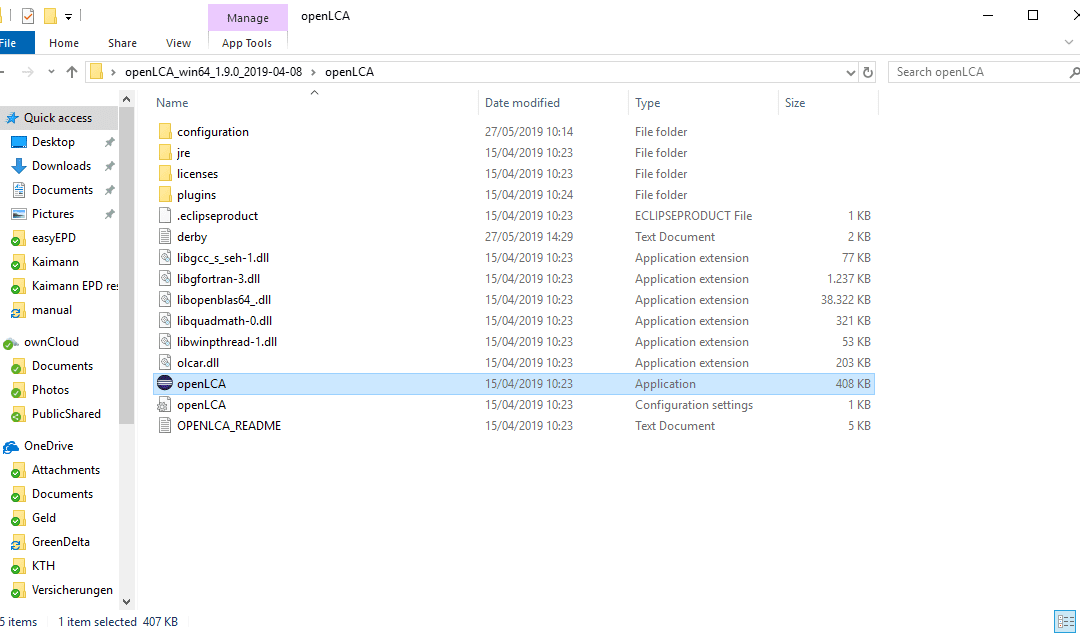
Task: Click the navigation pane scrollbar thumb
Action: click(x=127, y=267)
